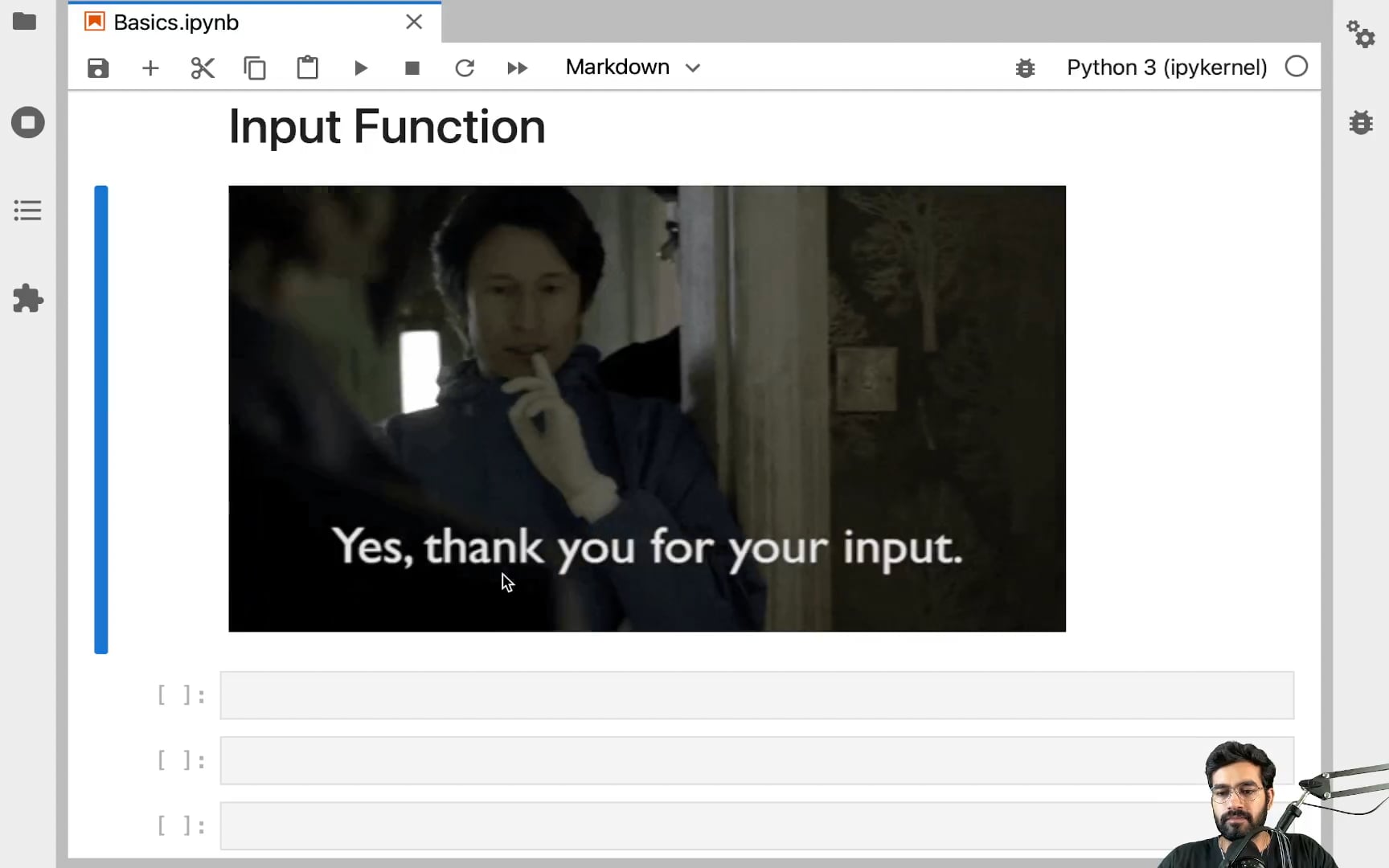Click the Input Function heading
Screen dimensions: 1389x868
pyautogui.click(x=387, y=127)
